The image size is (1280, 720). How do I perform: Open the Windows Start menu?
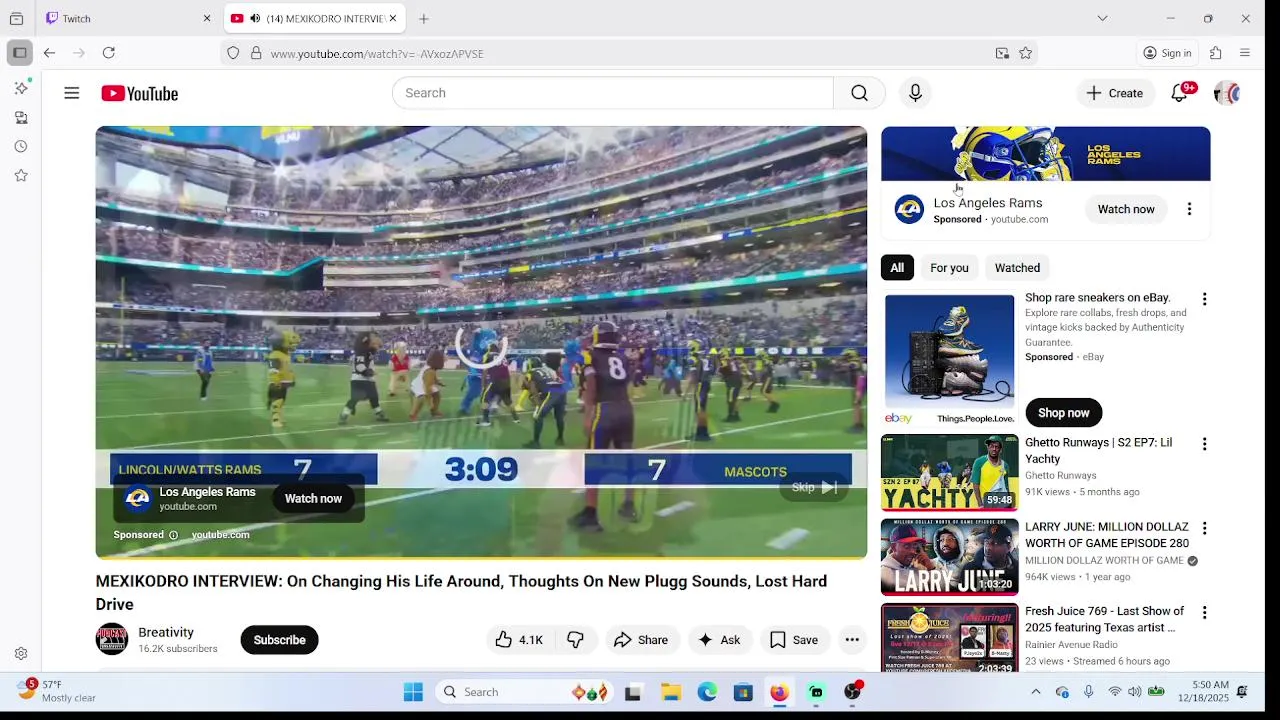pos(413,692)
